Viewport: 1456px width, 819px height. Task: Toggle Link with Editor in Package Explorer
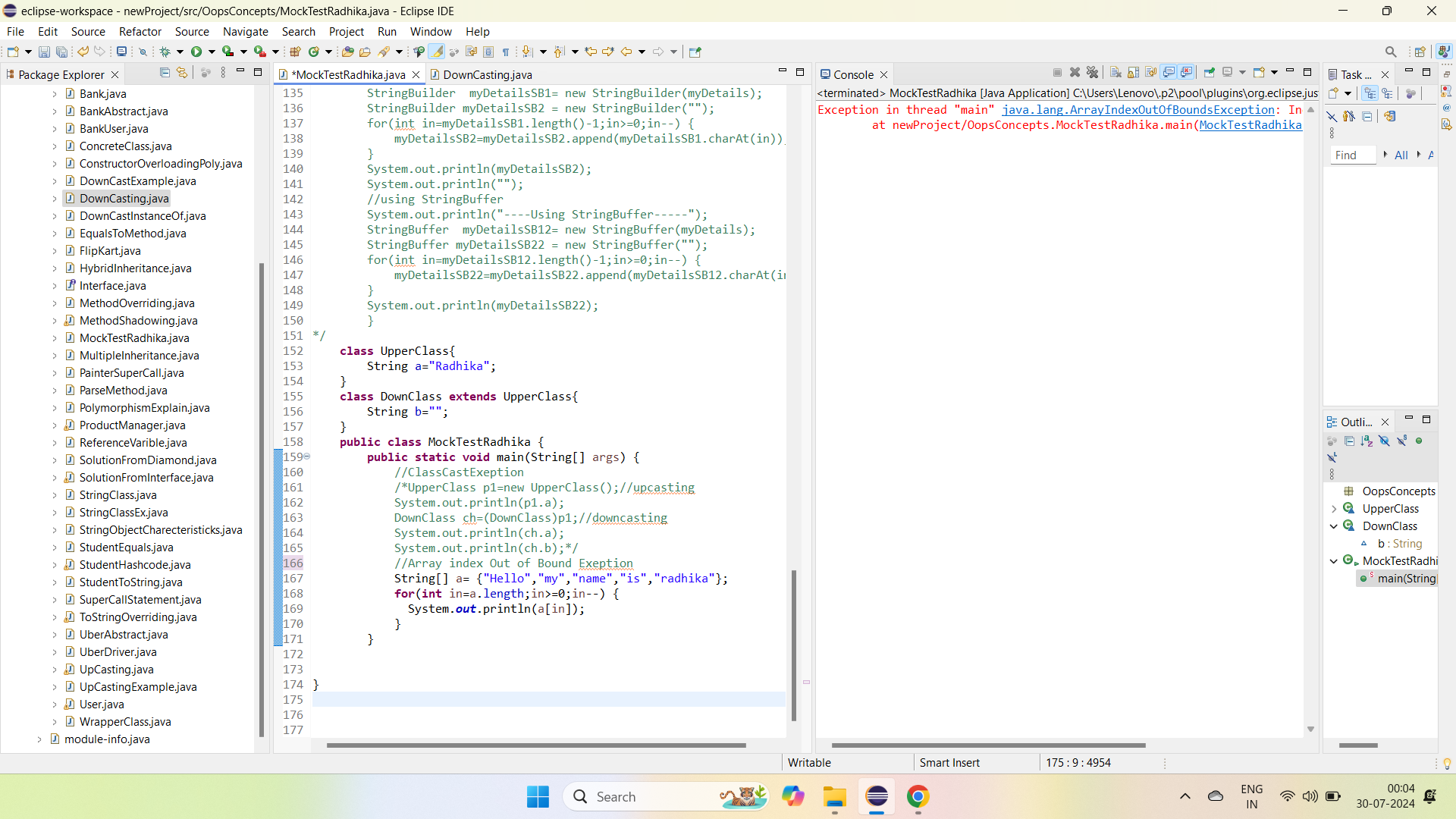(x=182, y=73)
